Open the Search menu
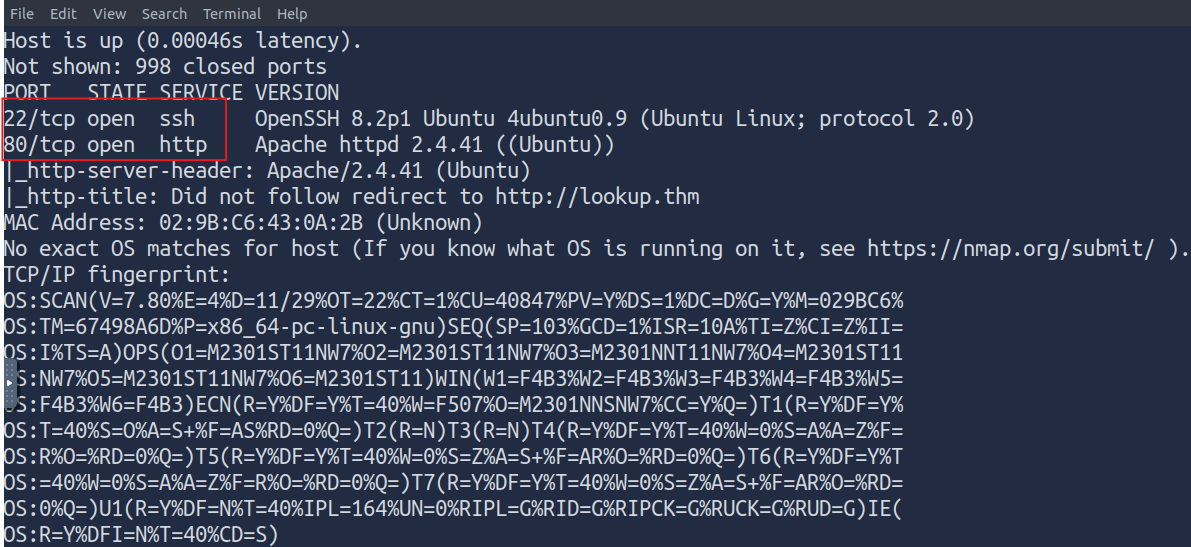The image size is (1191, 547). pos(164,14)
